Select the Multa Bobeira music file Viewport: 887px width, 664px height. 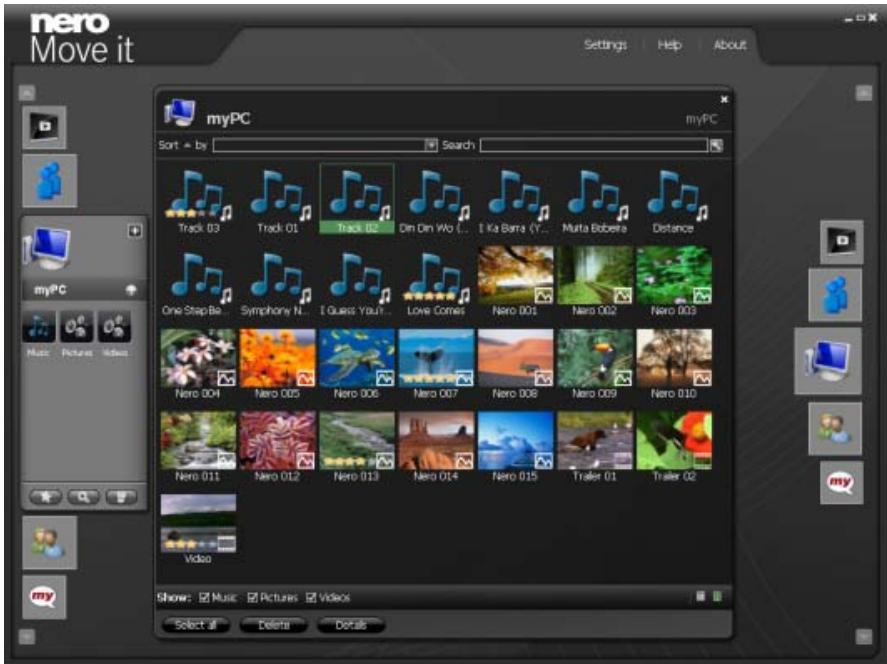(x=595, y=200)
